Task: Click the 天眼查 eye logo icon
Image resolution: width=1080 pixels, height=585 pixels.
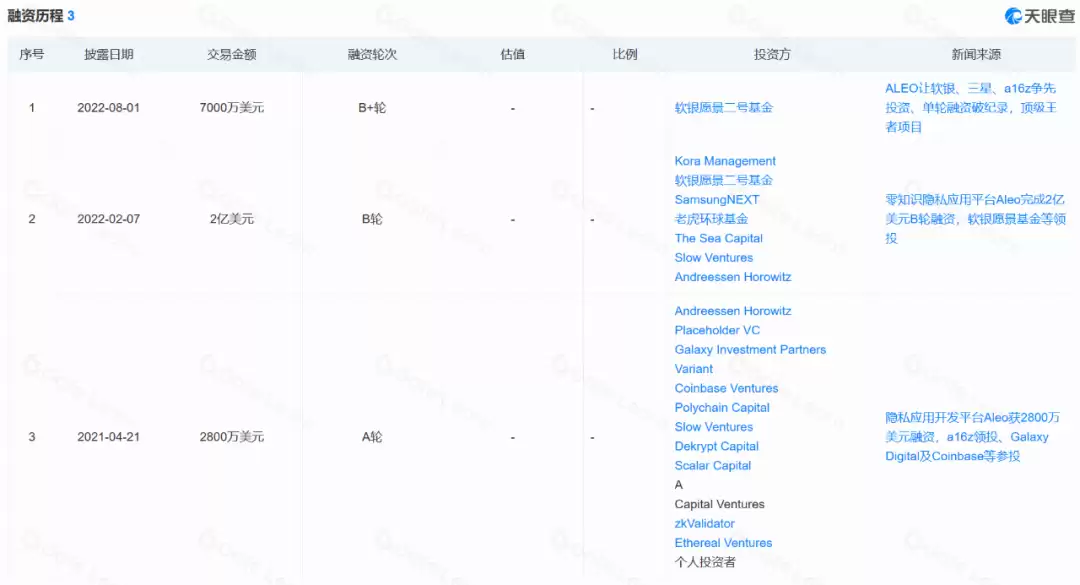Action: [x=1012, y=15]
